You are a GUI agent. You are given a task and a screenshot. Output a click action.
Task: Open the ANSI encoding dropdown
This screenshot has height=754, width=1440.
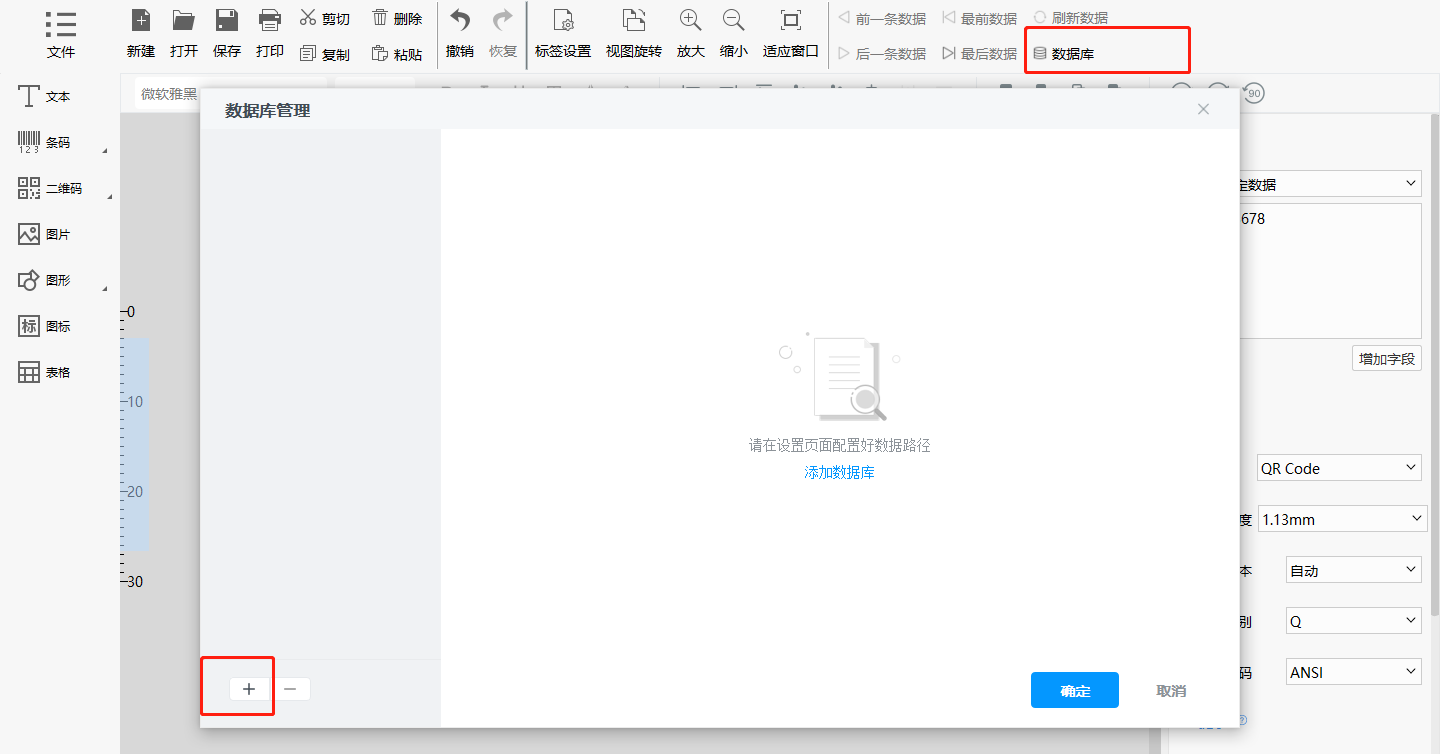[1353, 672]
